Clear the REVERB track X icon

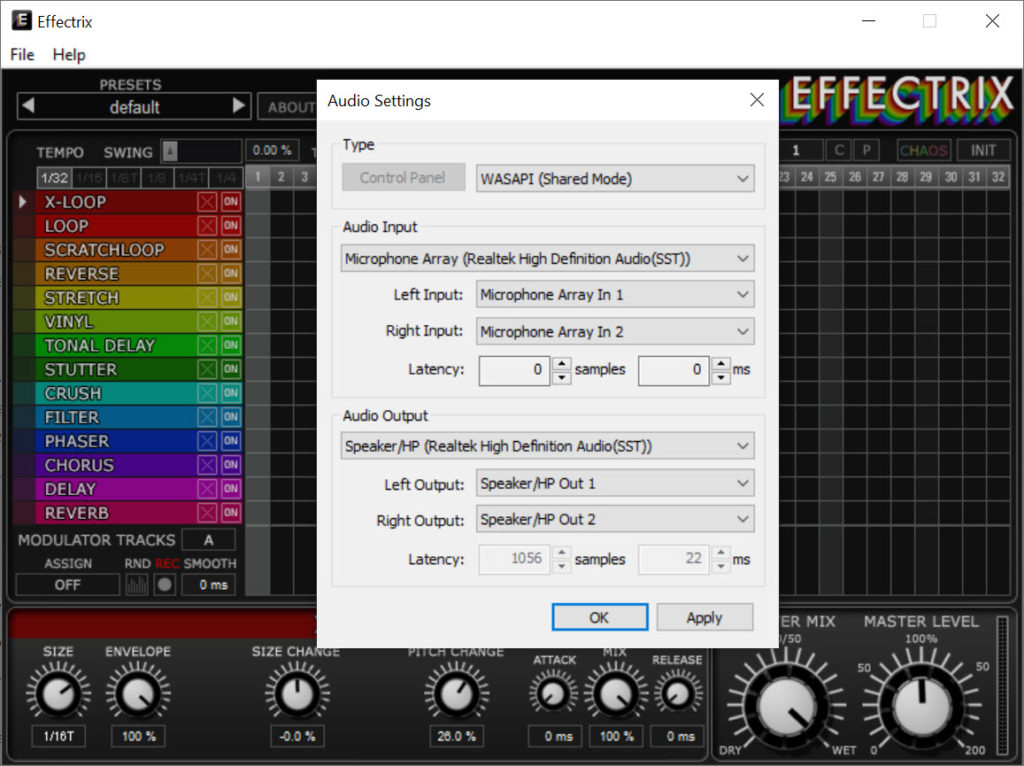pos(207,513)
